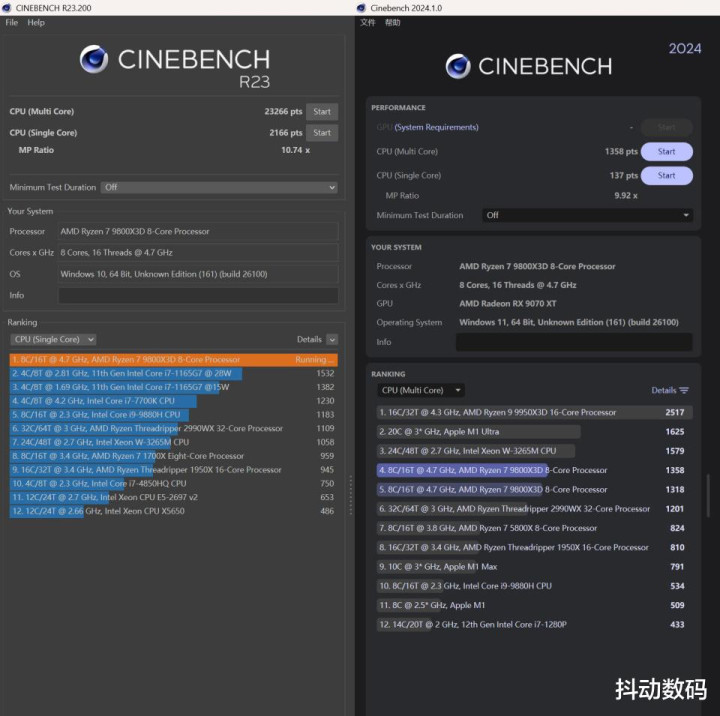Viewport: 720px width, 716px height.
Task: Click scrollbar in Cinebench 2024 ranking panel
Action: [x=709, y=496]
